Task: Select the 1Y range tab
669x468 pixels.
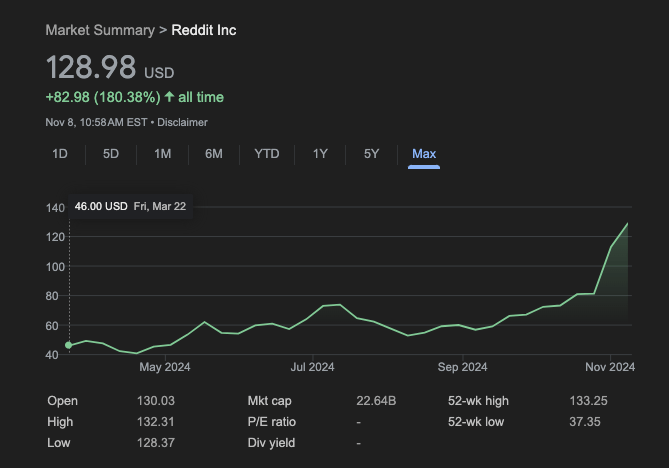Action: click(320, 154)
